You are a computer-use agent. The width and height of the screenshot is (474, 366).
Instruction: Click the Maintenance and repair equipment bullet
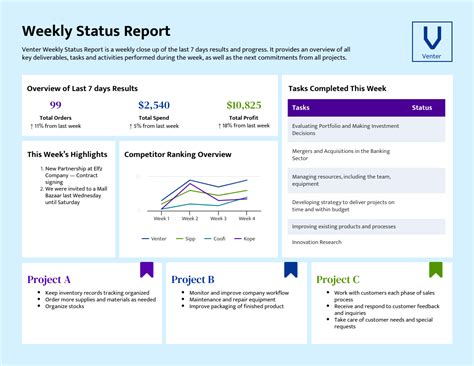232,300
